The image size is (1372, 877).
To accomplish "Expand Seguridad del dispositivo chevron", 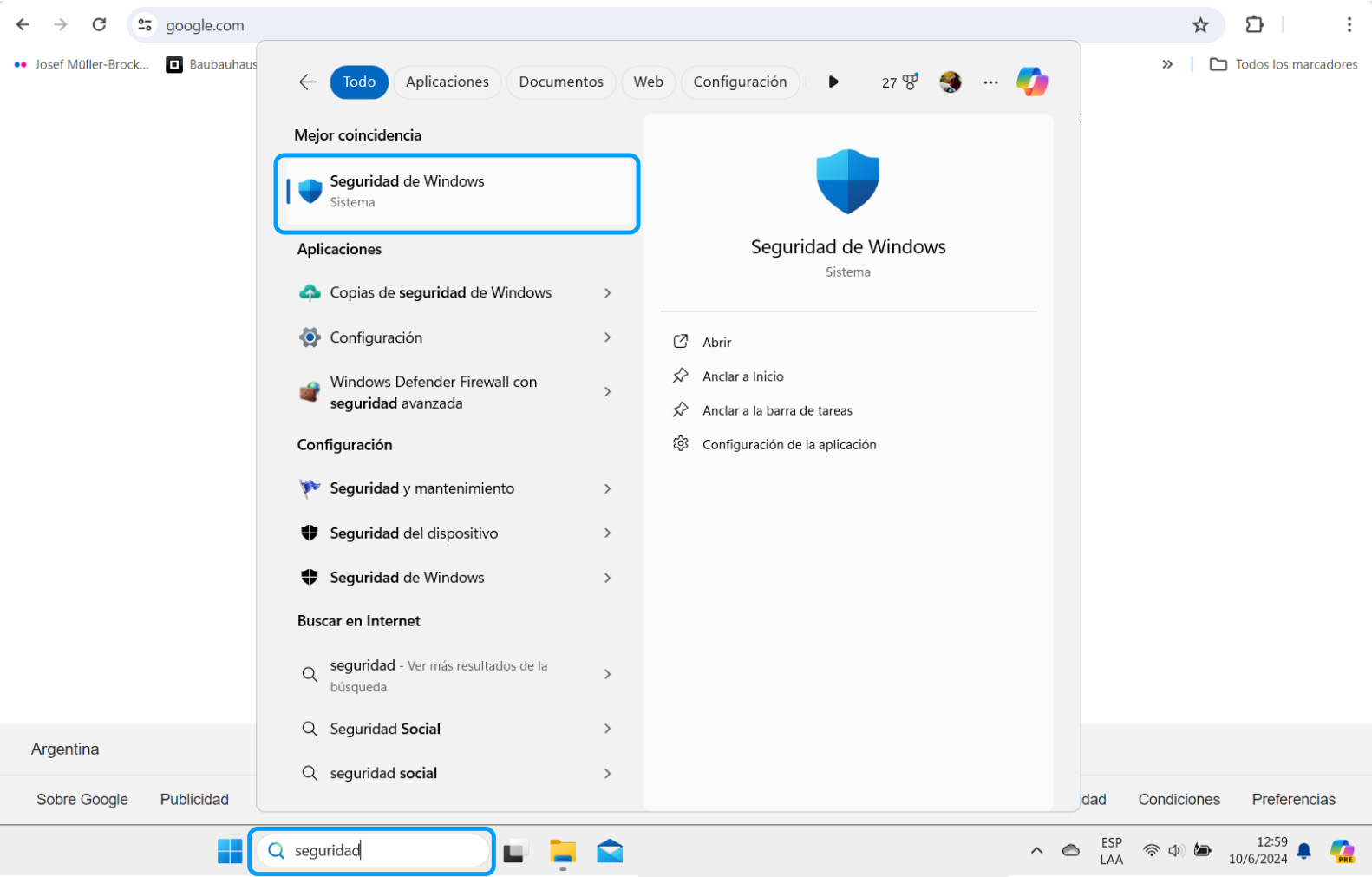I will pyautogui.click(x=608, y=533).
